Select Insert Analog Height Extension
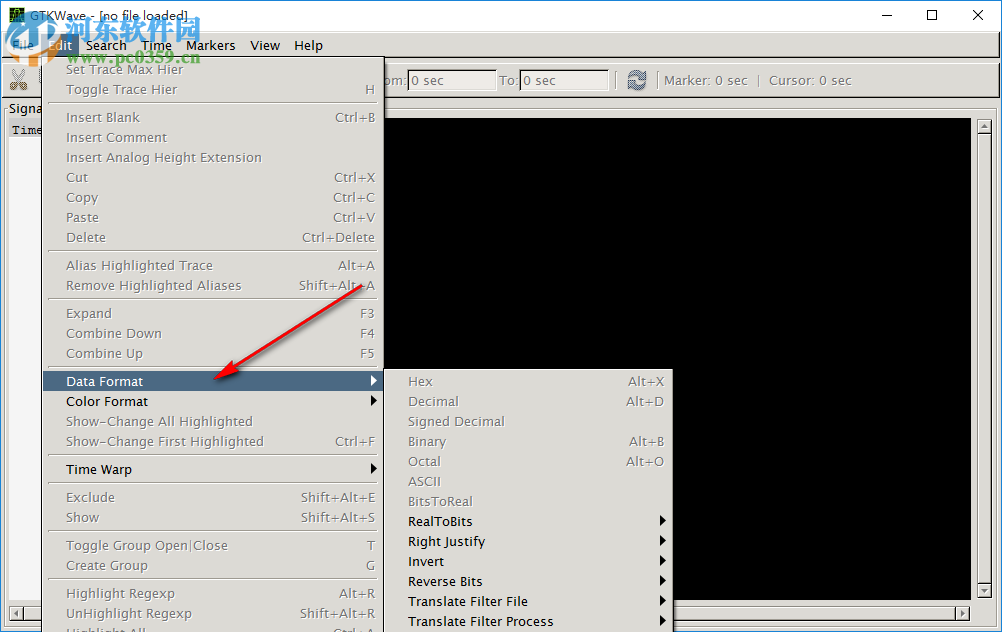The image size is (1002, 632). pyautogui.click(x=213, y=157)
